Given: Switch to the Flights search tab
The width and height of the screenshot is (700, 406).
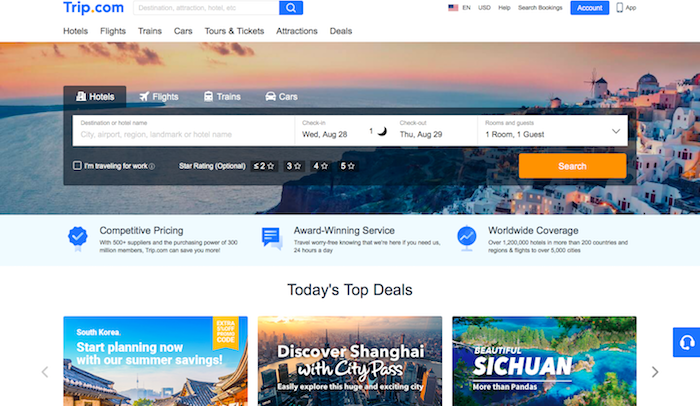Looking at the screenshot, I should [159, 96].
